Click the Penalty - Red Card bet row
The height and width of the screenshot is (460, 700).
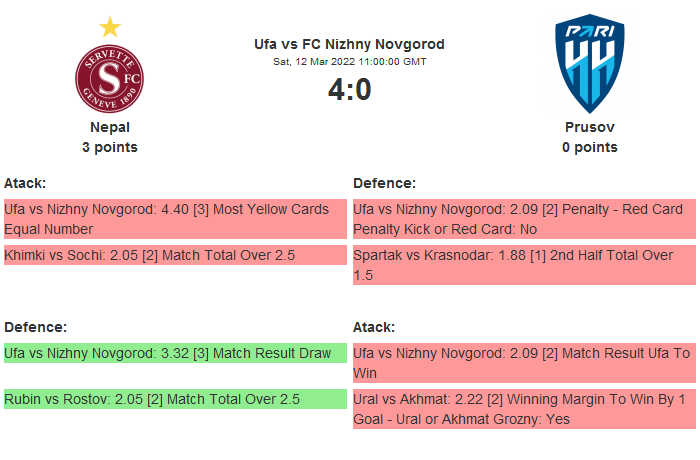[x=524, y=219]
